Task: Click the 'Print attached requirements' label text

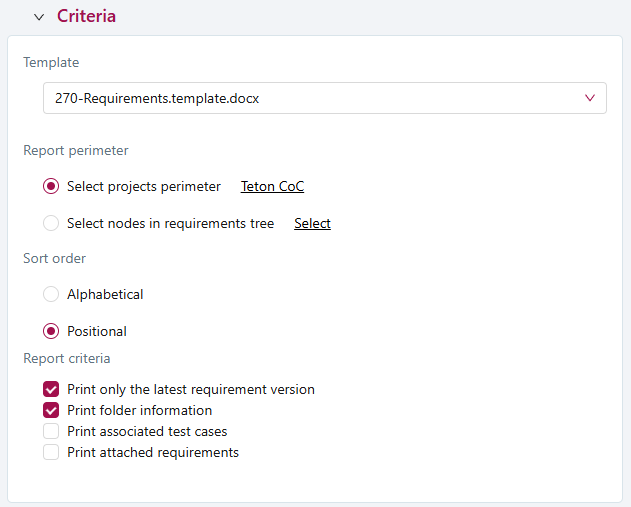Action: tap(153, 452)
